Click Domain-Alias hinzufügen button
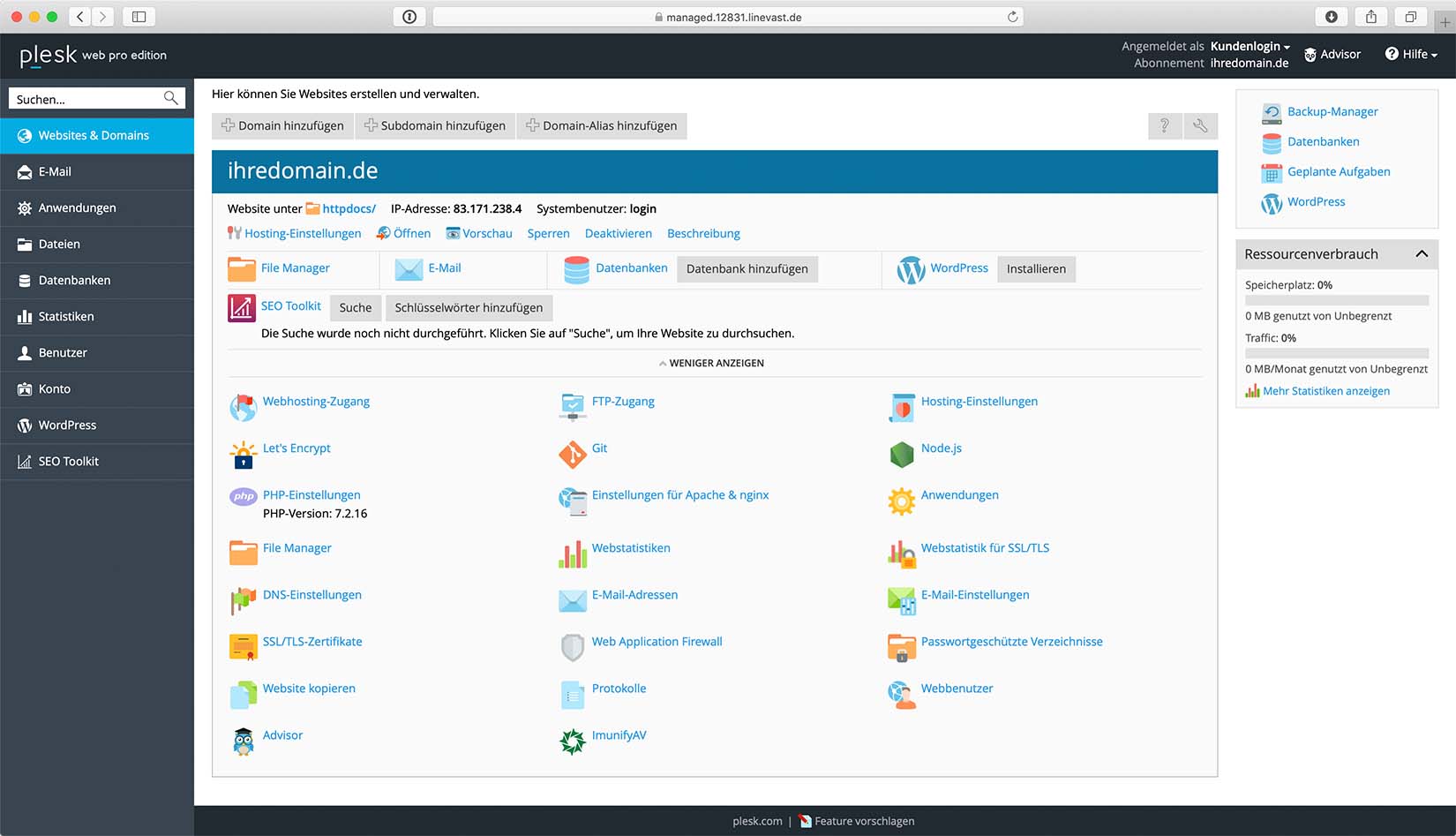 [x=602, y=126]
